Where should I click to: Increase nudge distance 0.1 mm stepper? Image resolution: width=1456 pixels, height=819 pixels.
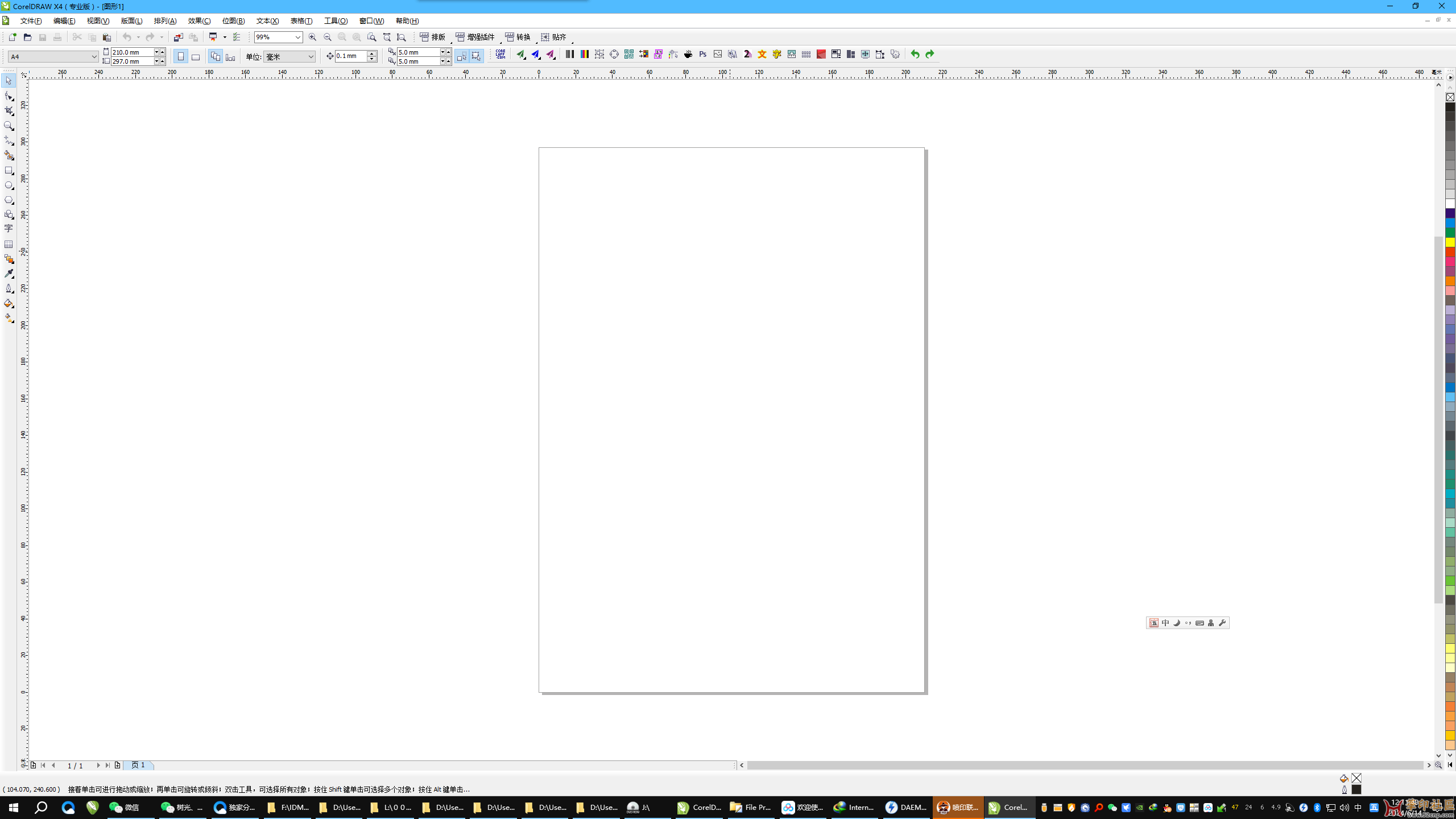click(x=372, y=53)
